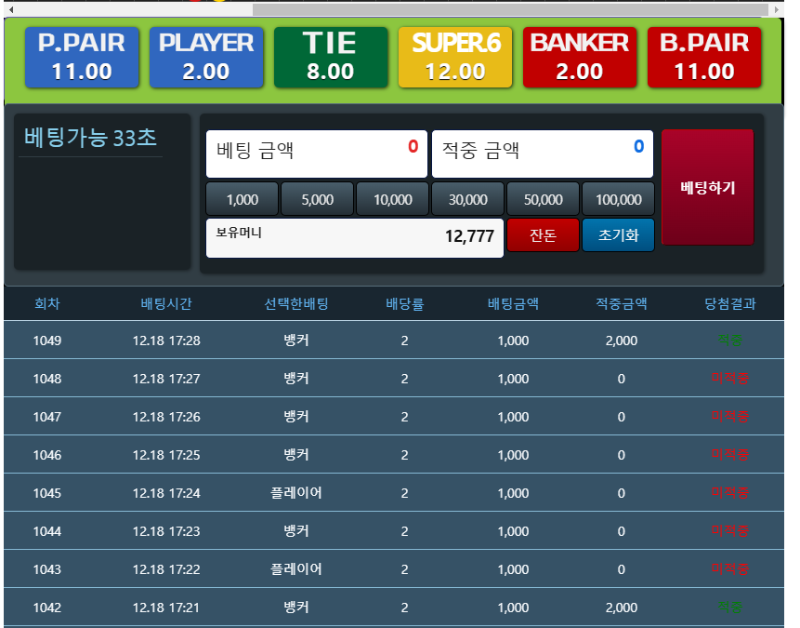Click bet time 12.18 17:24
The width and height of the screenshot is (800, 628).
point(166,493)
